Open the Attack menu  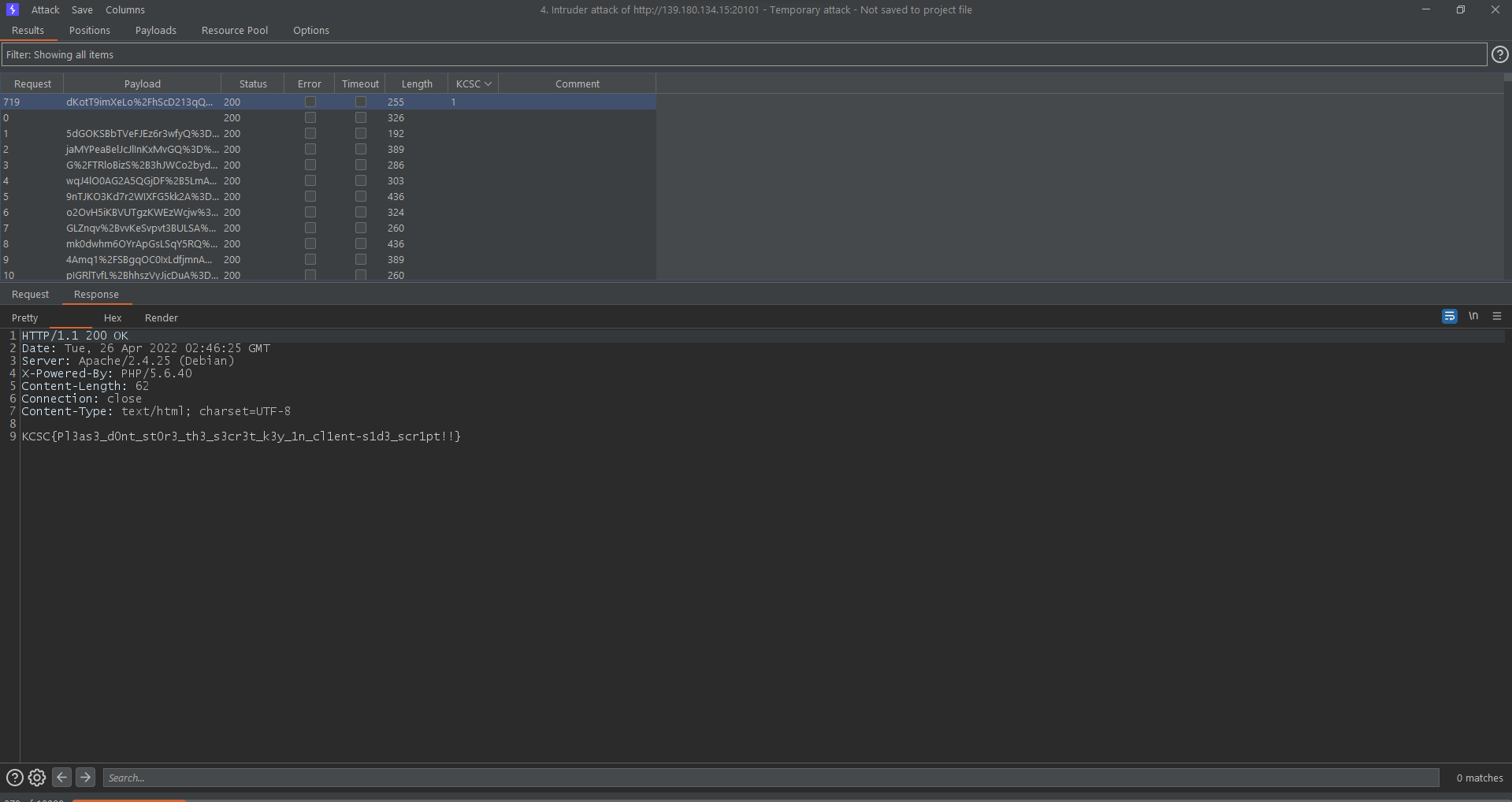[x=45, y=9]
